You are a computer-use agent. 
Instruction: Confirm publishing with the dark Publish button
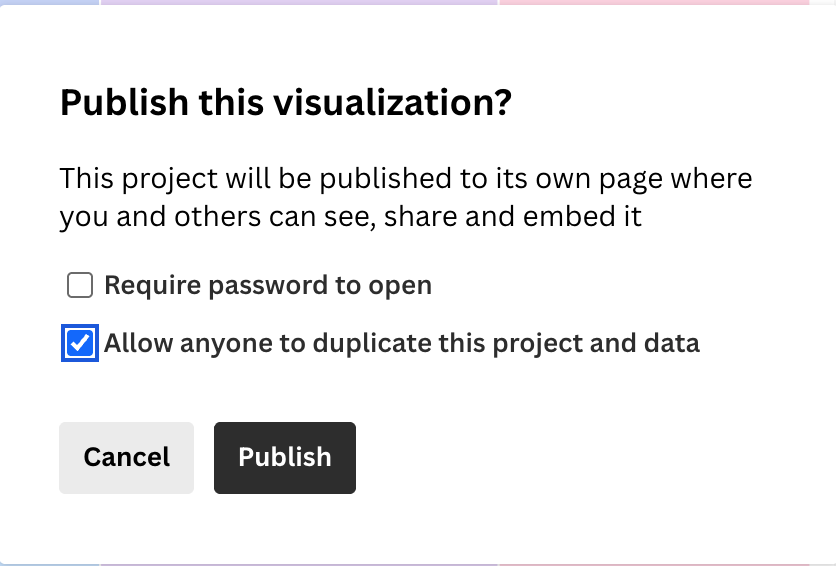[285, 458]
